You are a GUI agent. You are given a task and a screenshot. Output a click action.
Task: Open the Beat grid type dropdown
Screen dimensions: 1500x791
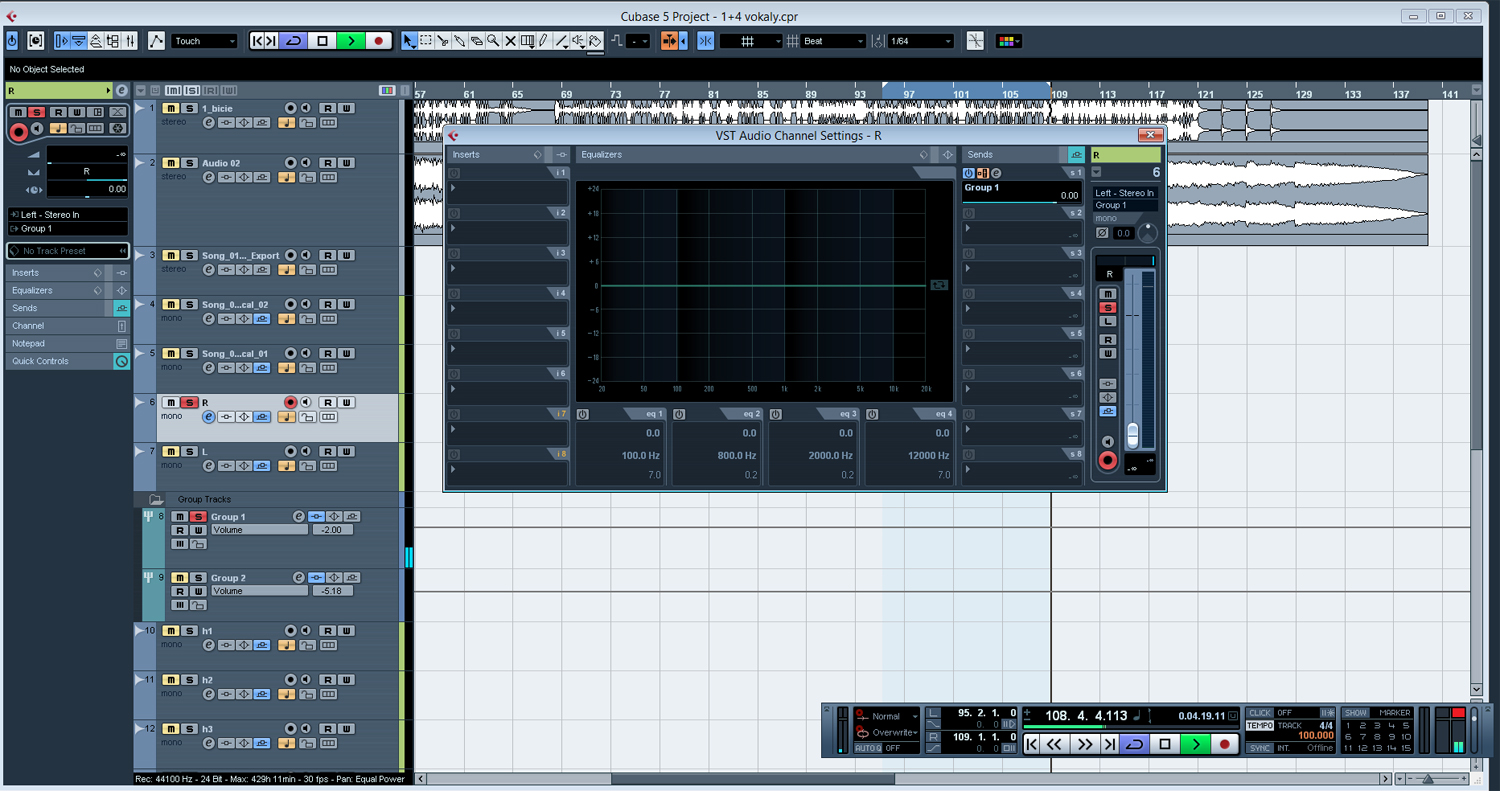tap(833, 41)
